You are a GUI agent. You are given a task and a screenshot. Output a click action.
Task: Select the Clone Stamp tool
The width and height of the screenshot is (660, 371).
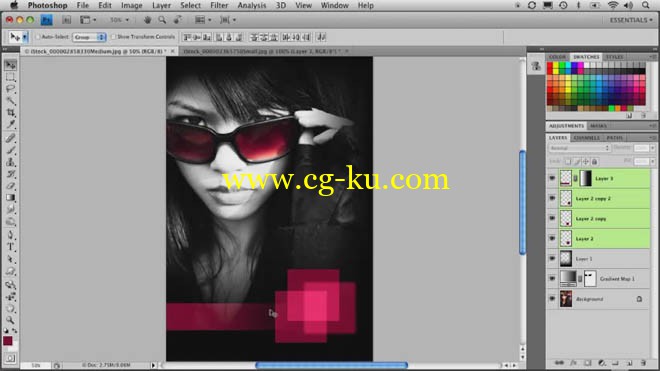tap(11, 162)
